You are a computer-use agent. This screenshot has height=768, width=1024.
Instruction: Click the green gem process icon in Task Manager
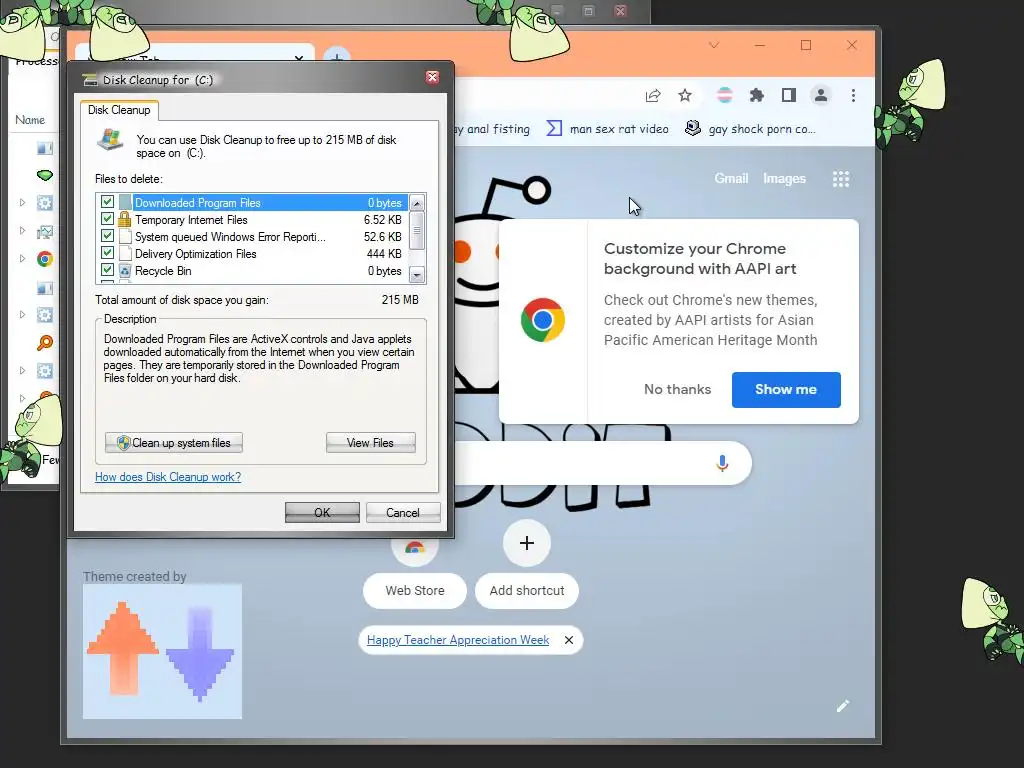tap(44, 175)
